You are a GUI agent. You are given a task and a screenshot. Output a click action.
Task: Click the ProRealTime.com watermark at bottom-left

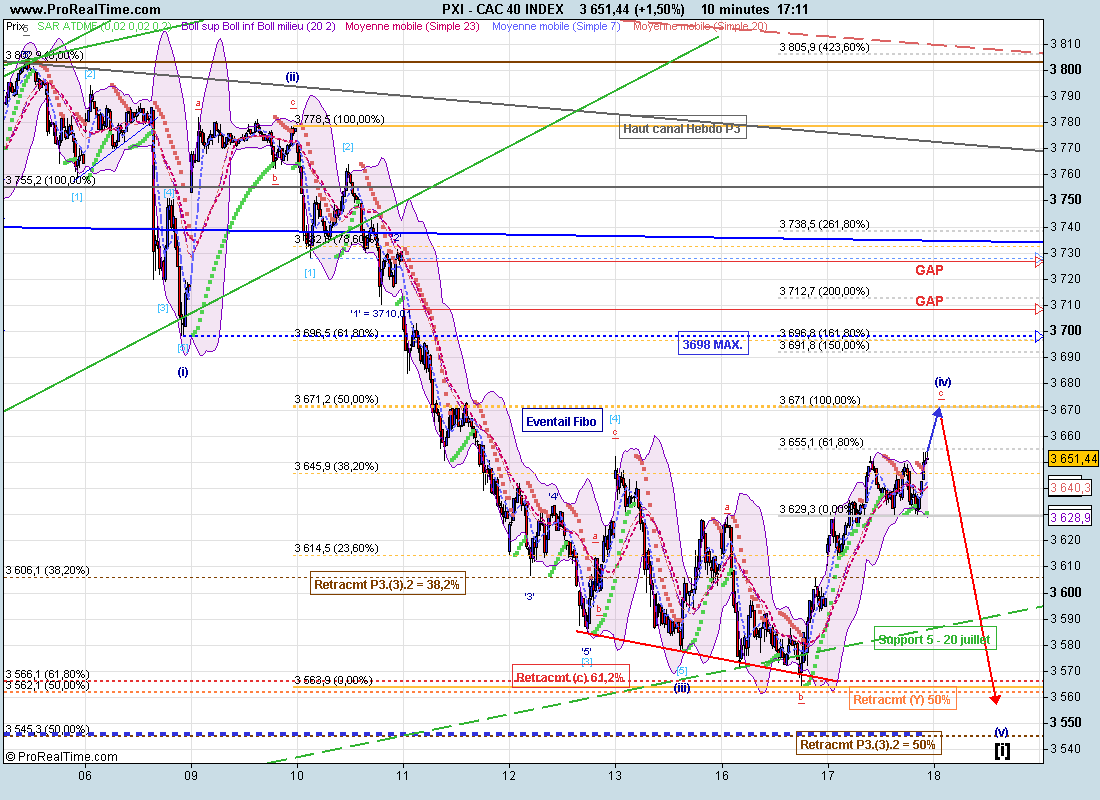click(x=57, y=757)
